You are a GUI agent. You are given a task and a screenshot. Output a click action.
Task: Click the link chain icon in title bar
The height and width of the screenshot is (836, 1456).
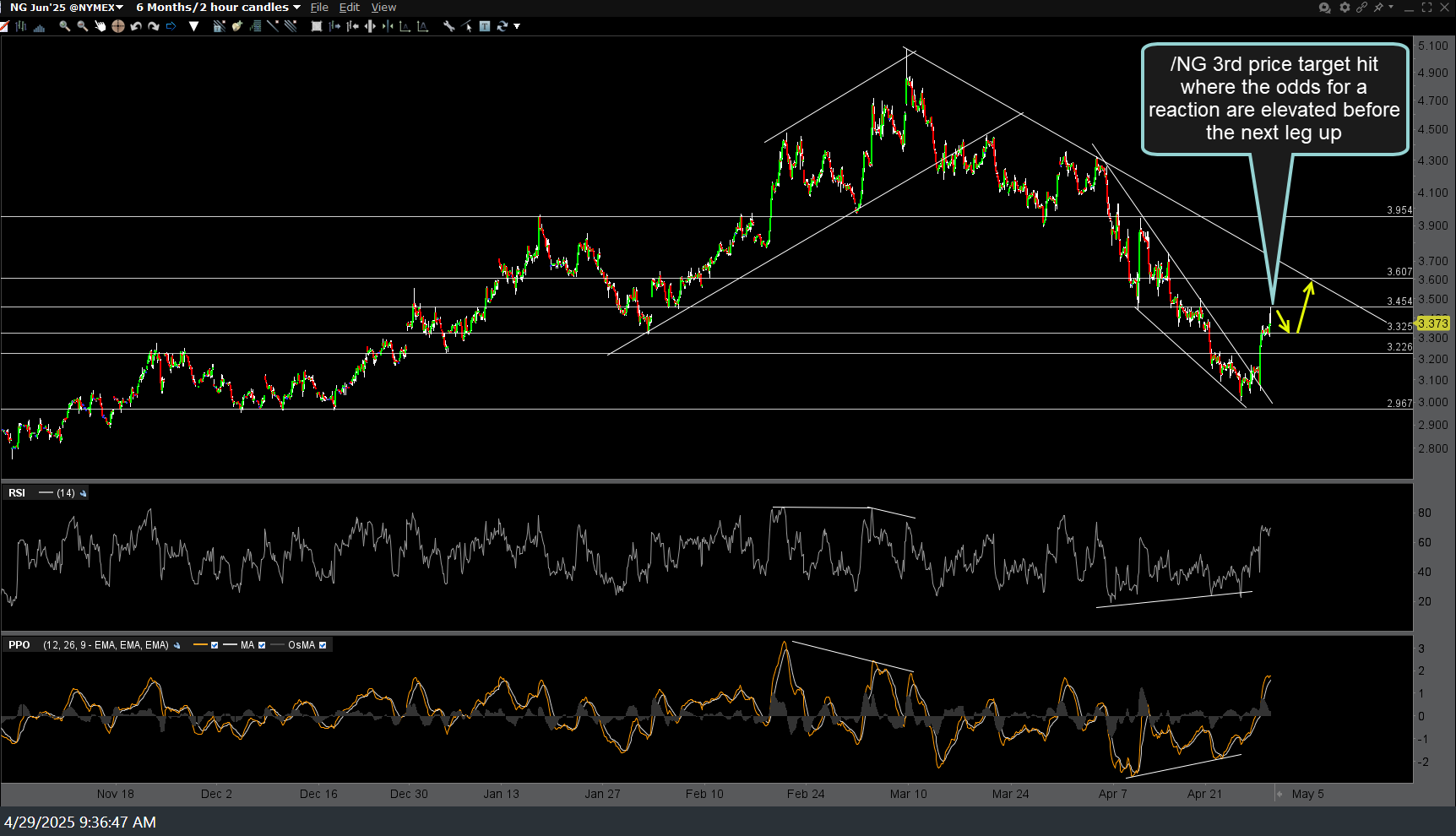click(x=1361, y=8)
